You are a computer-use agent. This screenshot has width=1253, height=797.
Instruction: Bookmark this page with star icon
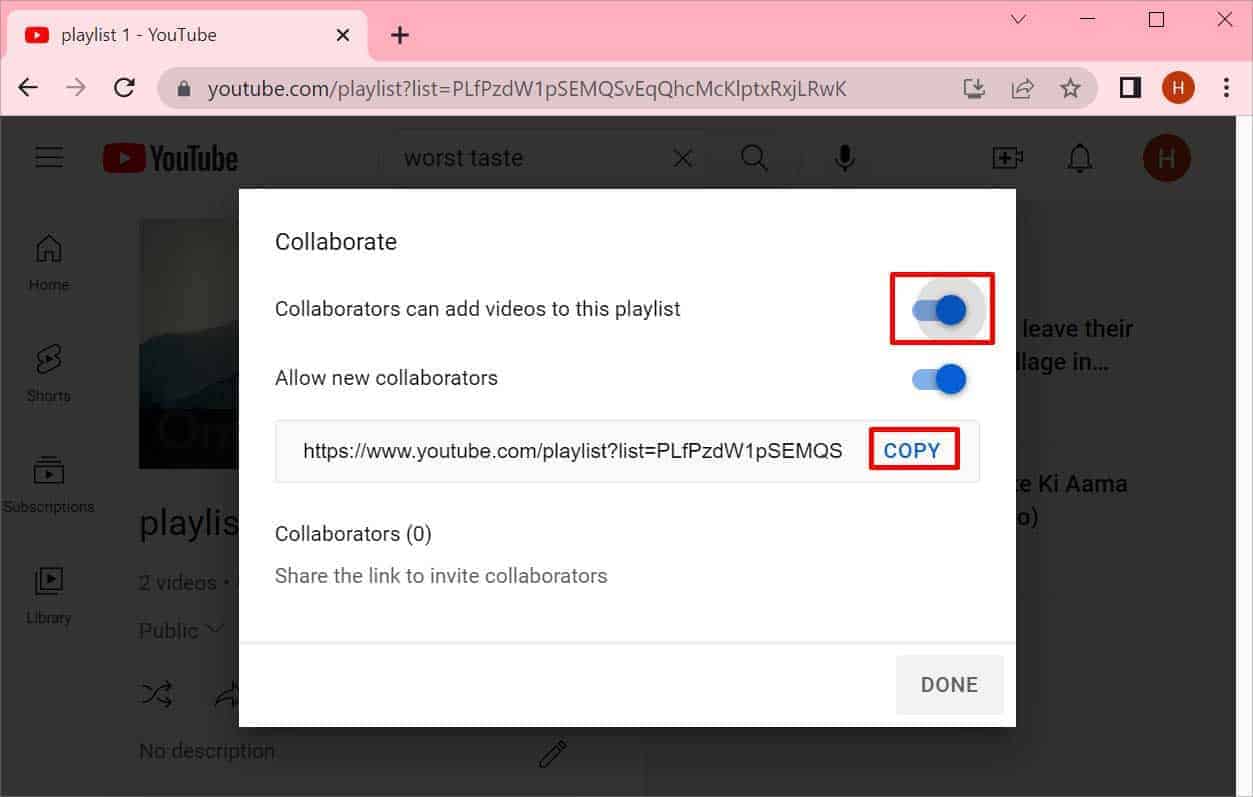[1070, 89]
